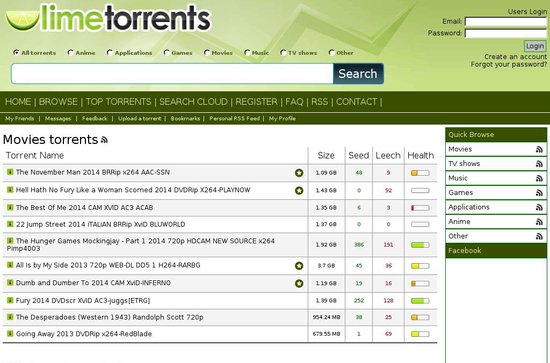
Task: Click the Search button
Action: [x=358, y=74]
